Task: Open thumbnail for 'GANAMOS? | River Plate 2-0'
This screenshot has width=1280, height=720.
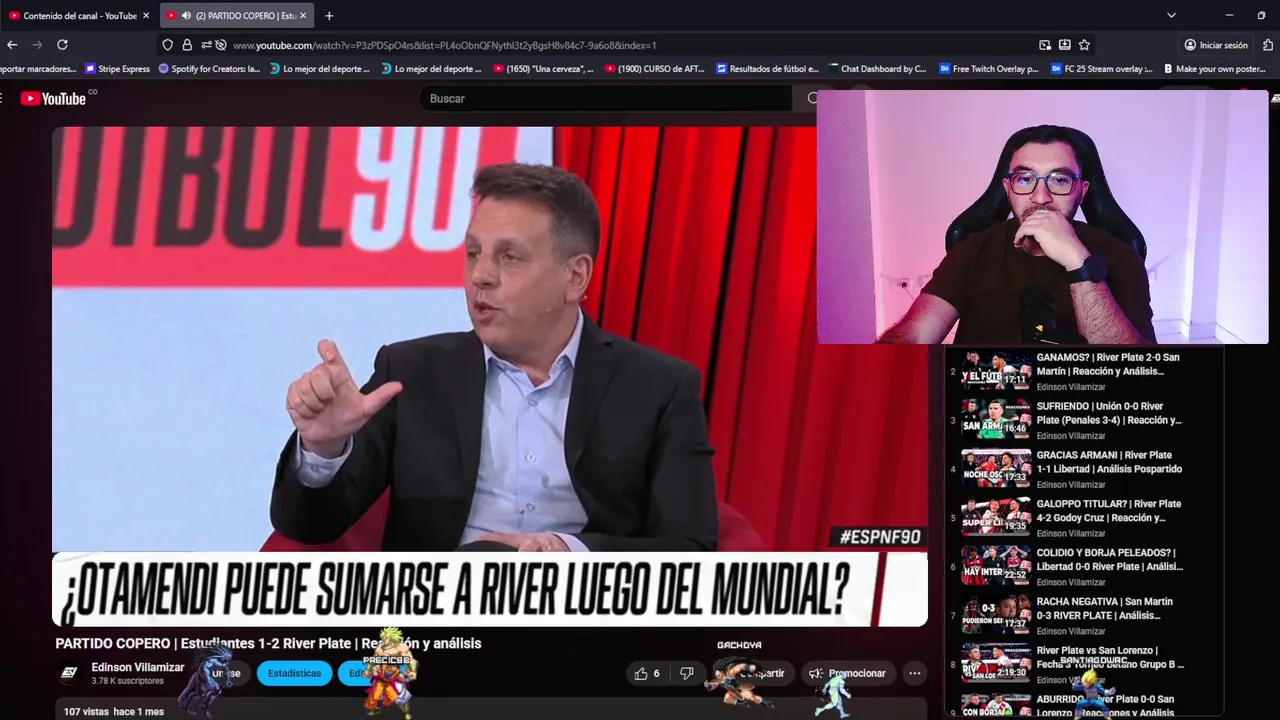Action: (x=996, y=370)
